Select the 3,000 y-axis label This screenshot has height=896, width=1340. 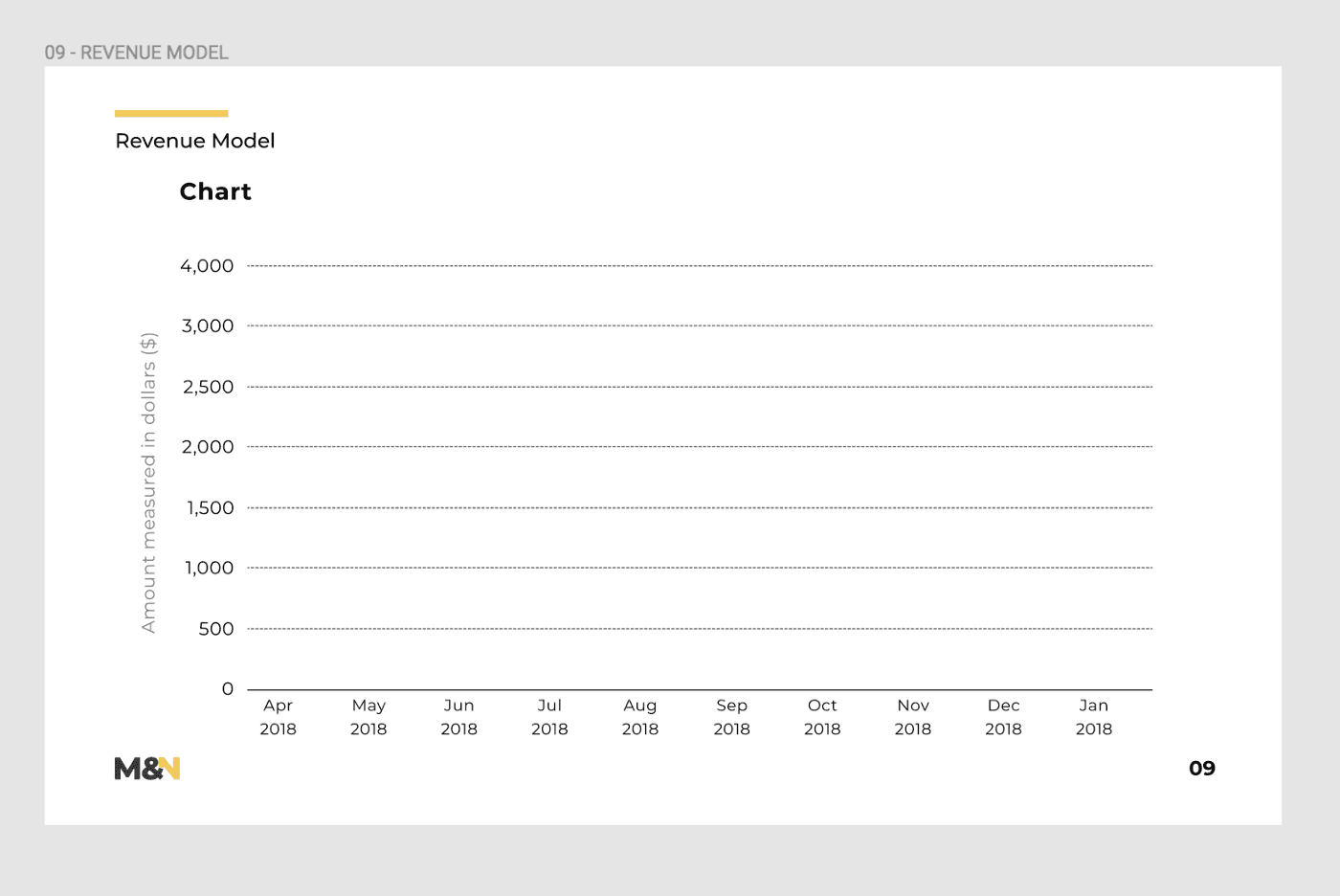point(208,325)
